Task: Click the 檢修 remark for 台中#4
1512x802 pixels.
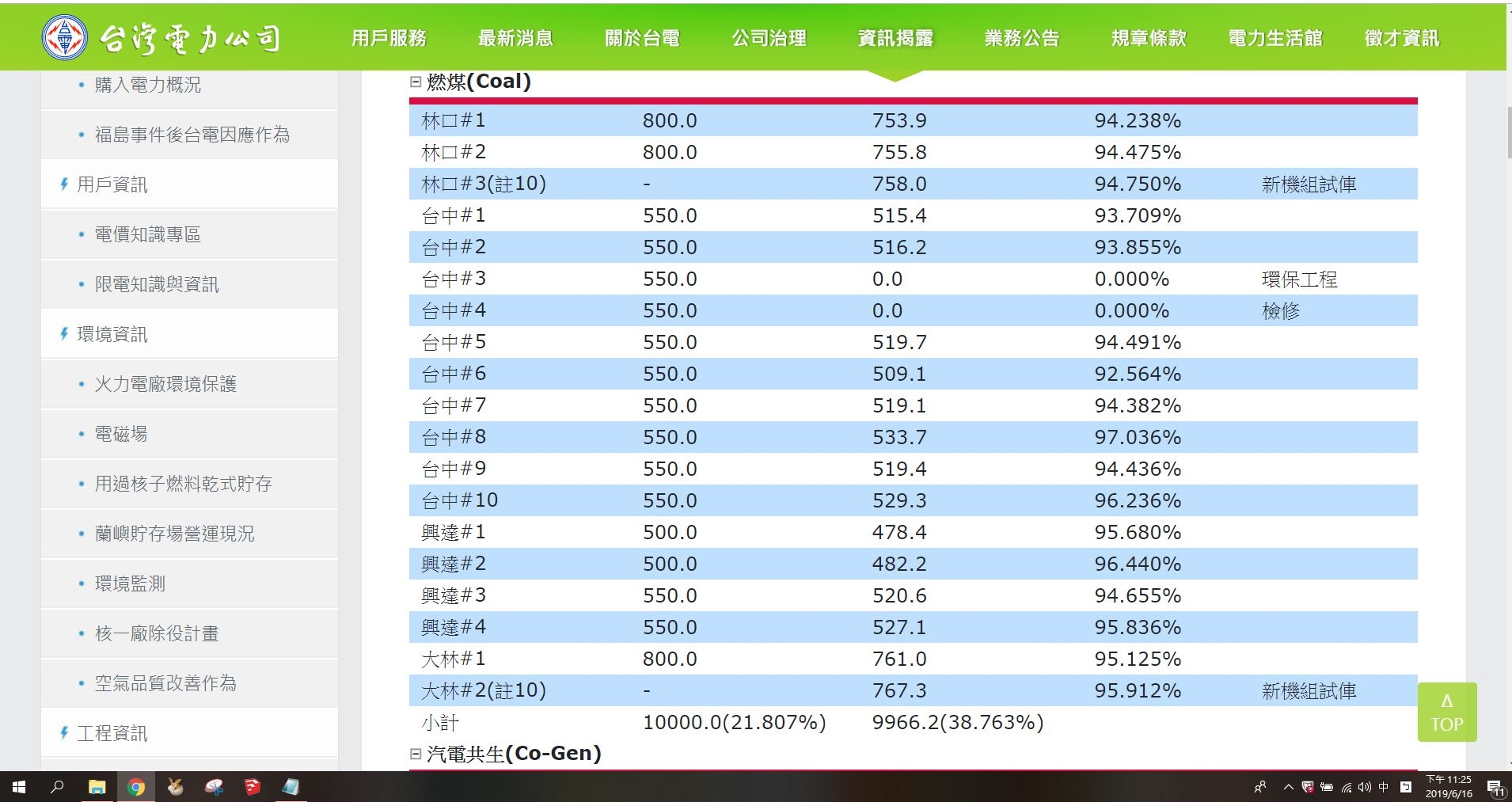Action: tap(1281, 311)
